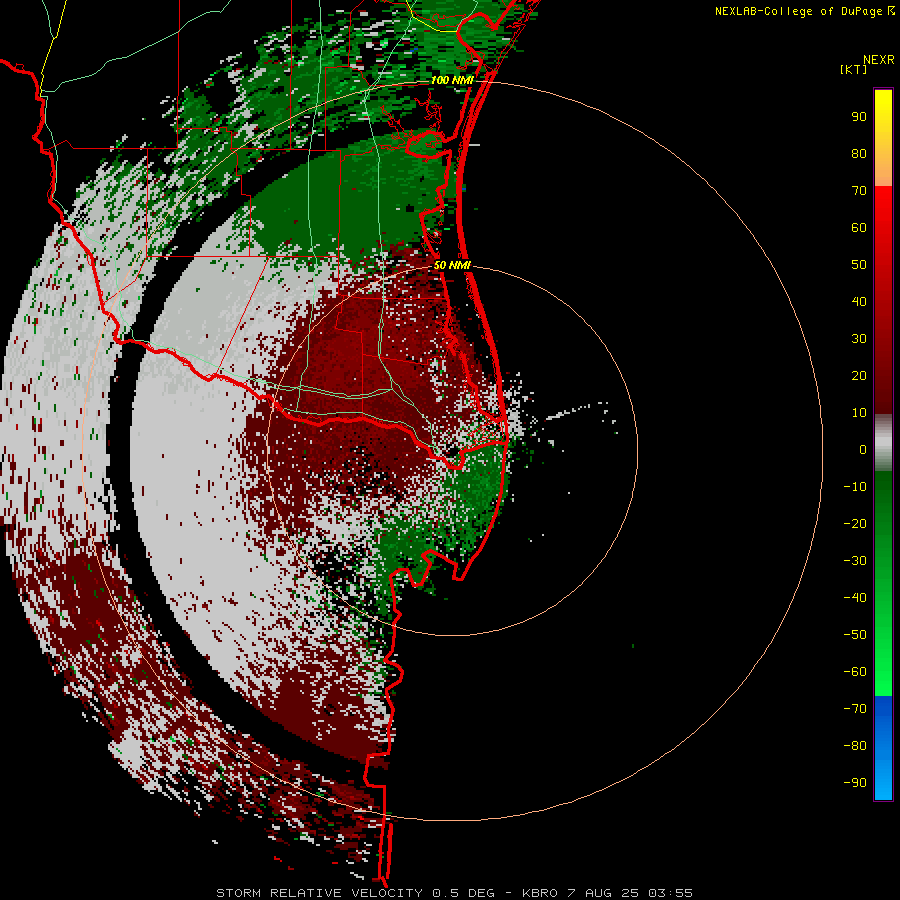Pick the -50 scale label
The height and width of the screenshot is (900, 900).
[855, 635]
